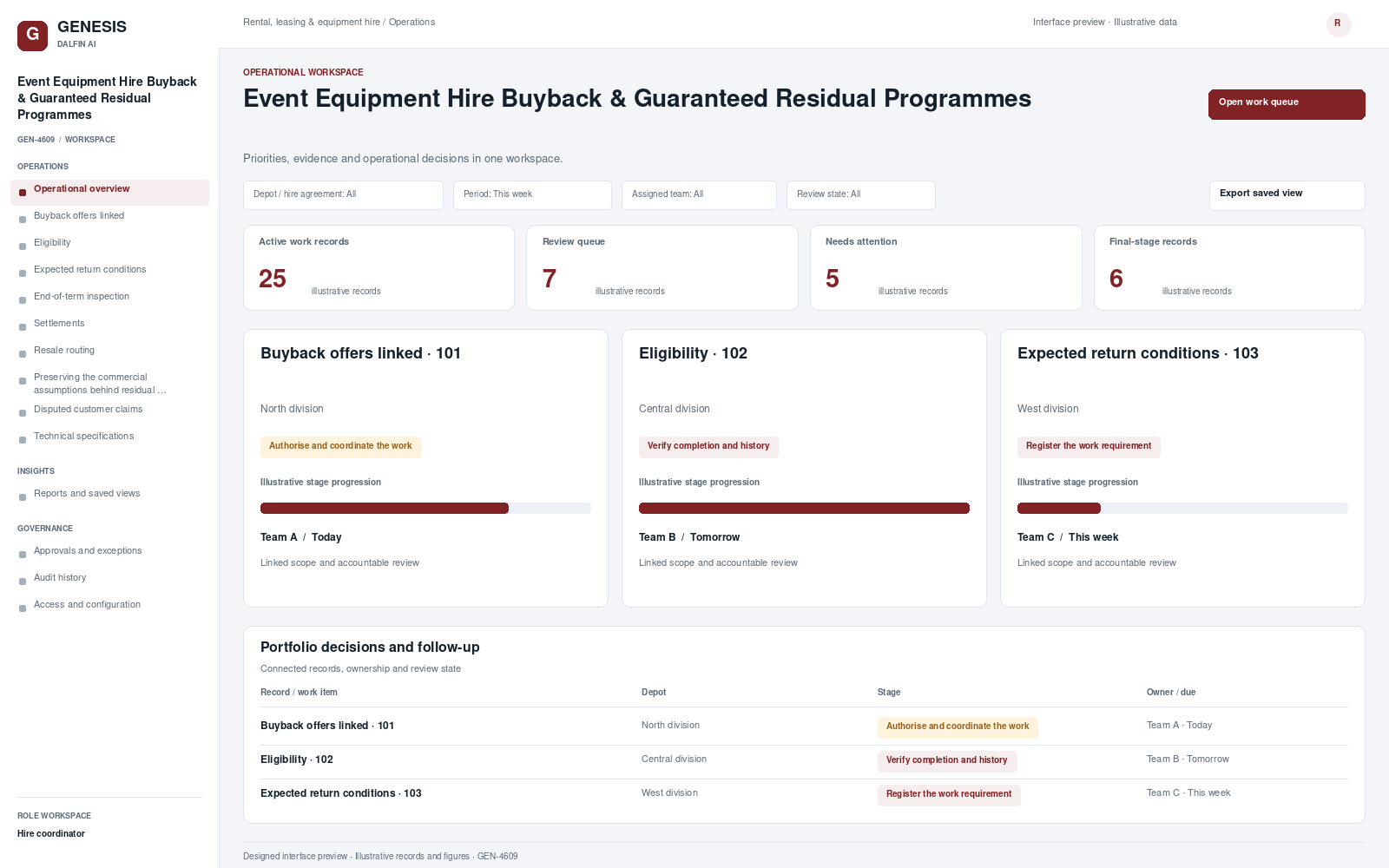Navigate to End-of-term inspection
Viewport: 1389px width, 868px height.
[x=109, y=297]
